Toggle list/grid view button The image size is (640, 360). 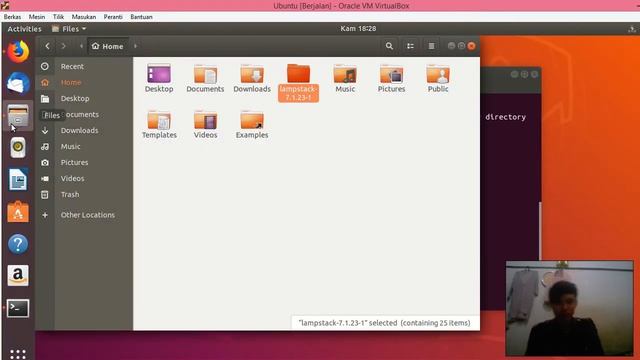(410, 46)
